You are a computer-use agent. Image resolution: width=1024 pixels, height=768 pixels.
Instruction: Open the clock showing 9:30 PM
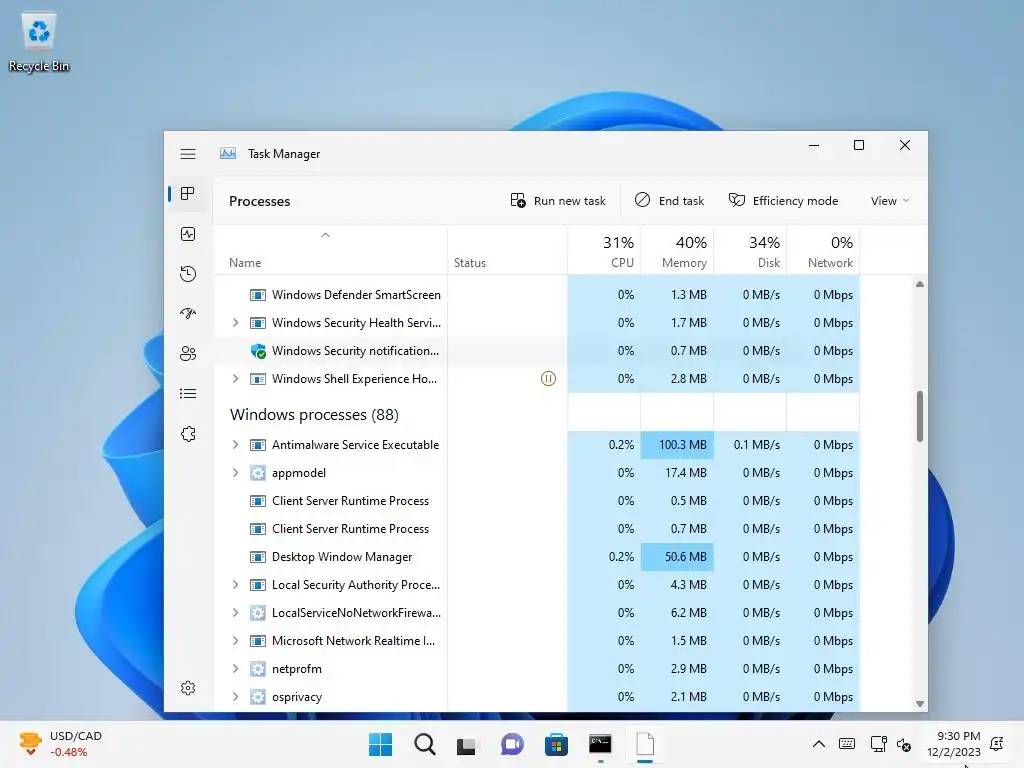[x=954, y=744]
